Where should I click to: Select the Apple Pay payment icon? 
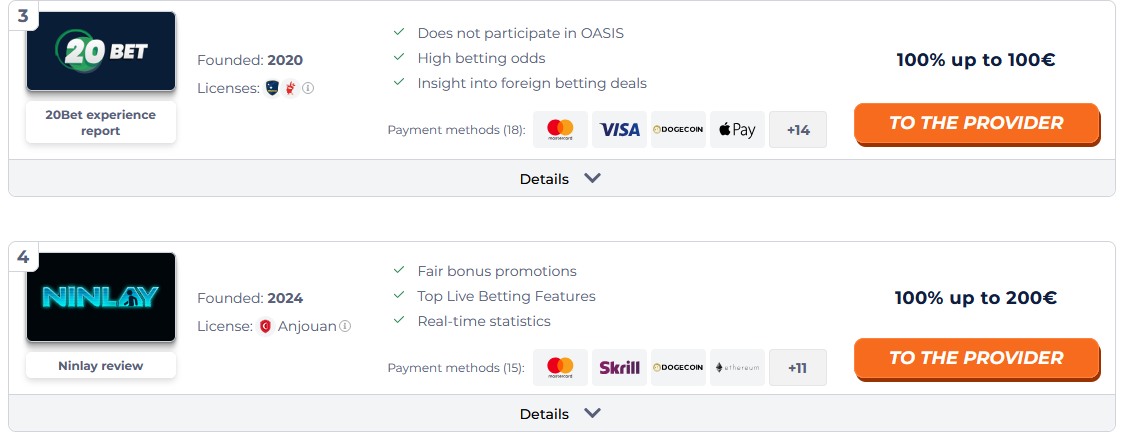pos(737,130)
